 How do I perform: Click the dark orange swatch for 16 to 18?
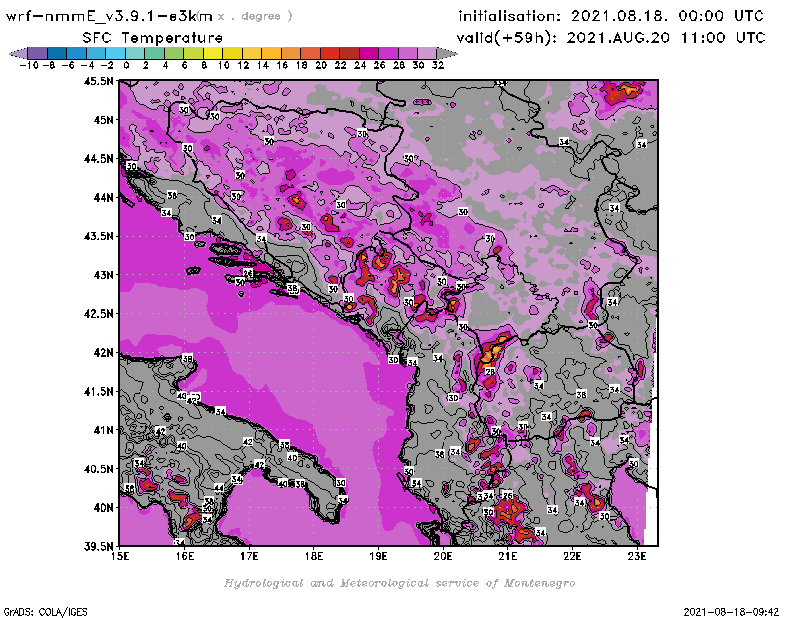(x=291, y=53)
